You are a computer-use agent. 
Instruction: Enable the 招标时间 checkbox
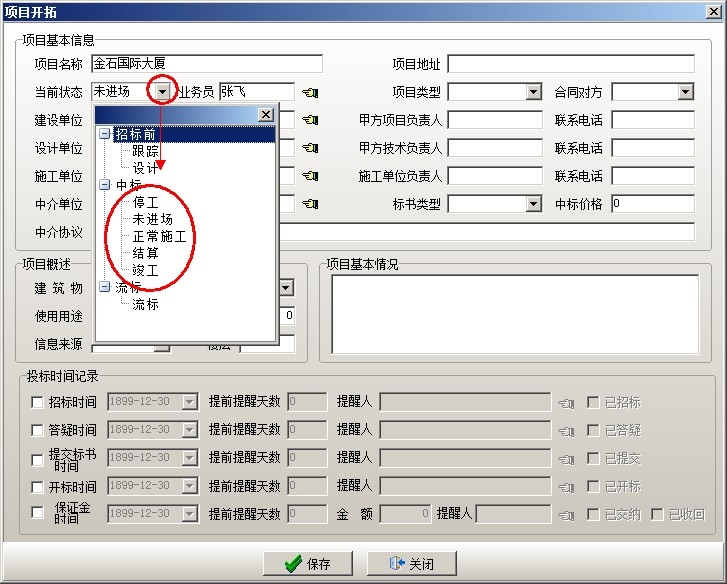click(38, 403)
